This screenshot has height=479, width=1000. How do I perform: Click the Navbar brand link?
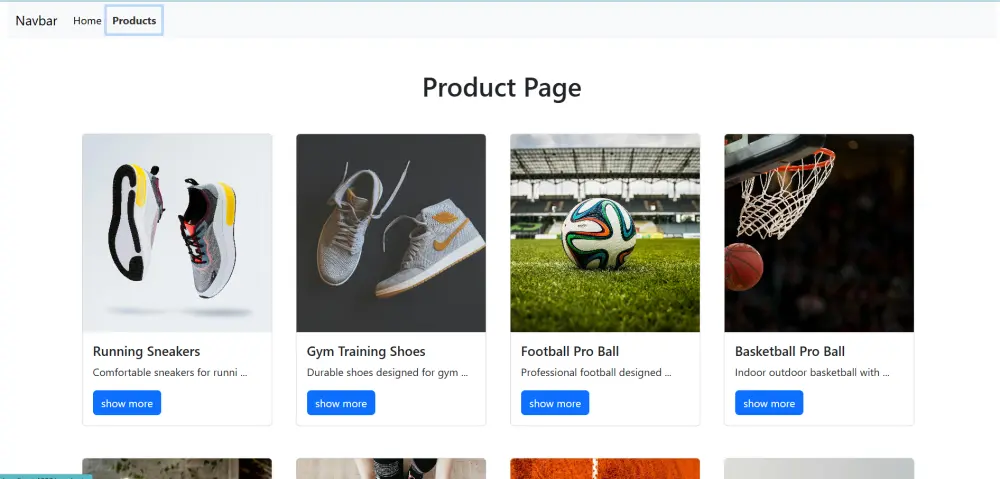click(36, 20)
